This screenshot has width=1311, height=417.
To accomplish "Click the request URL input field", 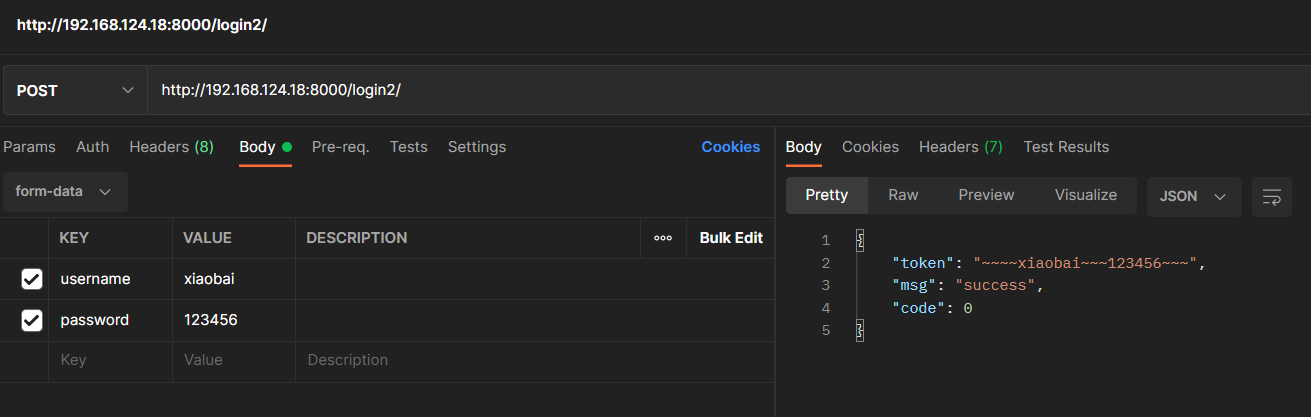I will 729,91.
